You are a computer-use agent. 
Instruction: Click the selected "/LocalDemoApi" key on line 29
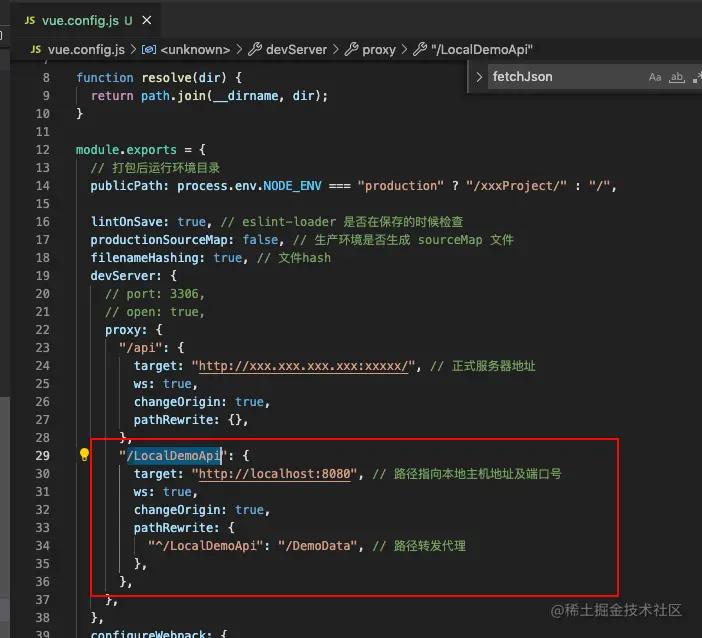tap(174, 456)
